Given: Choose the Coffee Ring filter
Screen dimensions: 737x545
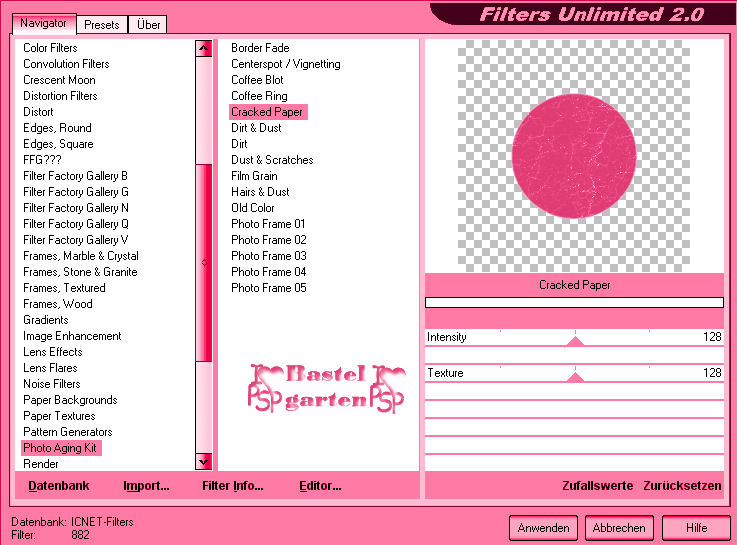Looking at the screenshot, I should point(259,96).
